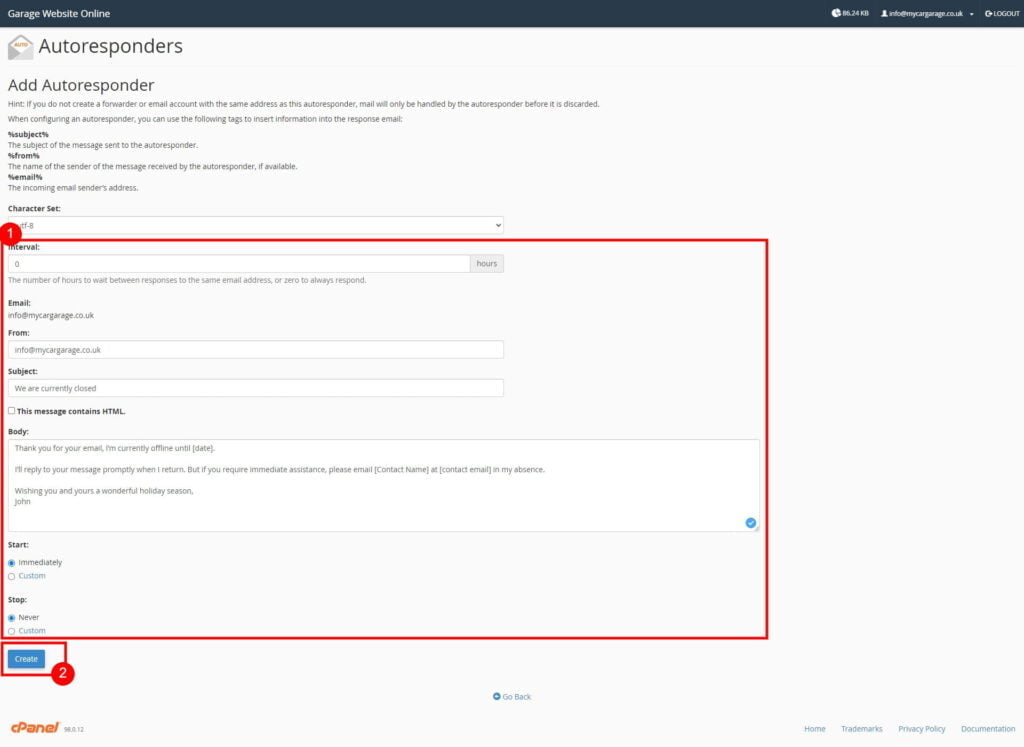This screenshot has width=1024, height=747.
Task: Click the Autoresponders AUTO envelope icon
Action: pos(21,46)
